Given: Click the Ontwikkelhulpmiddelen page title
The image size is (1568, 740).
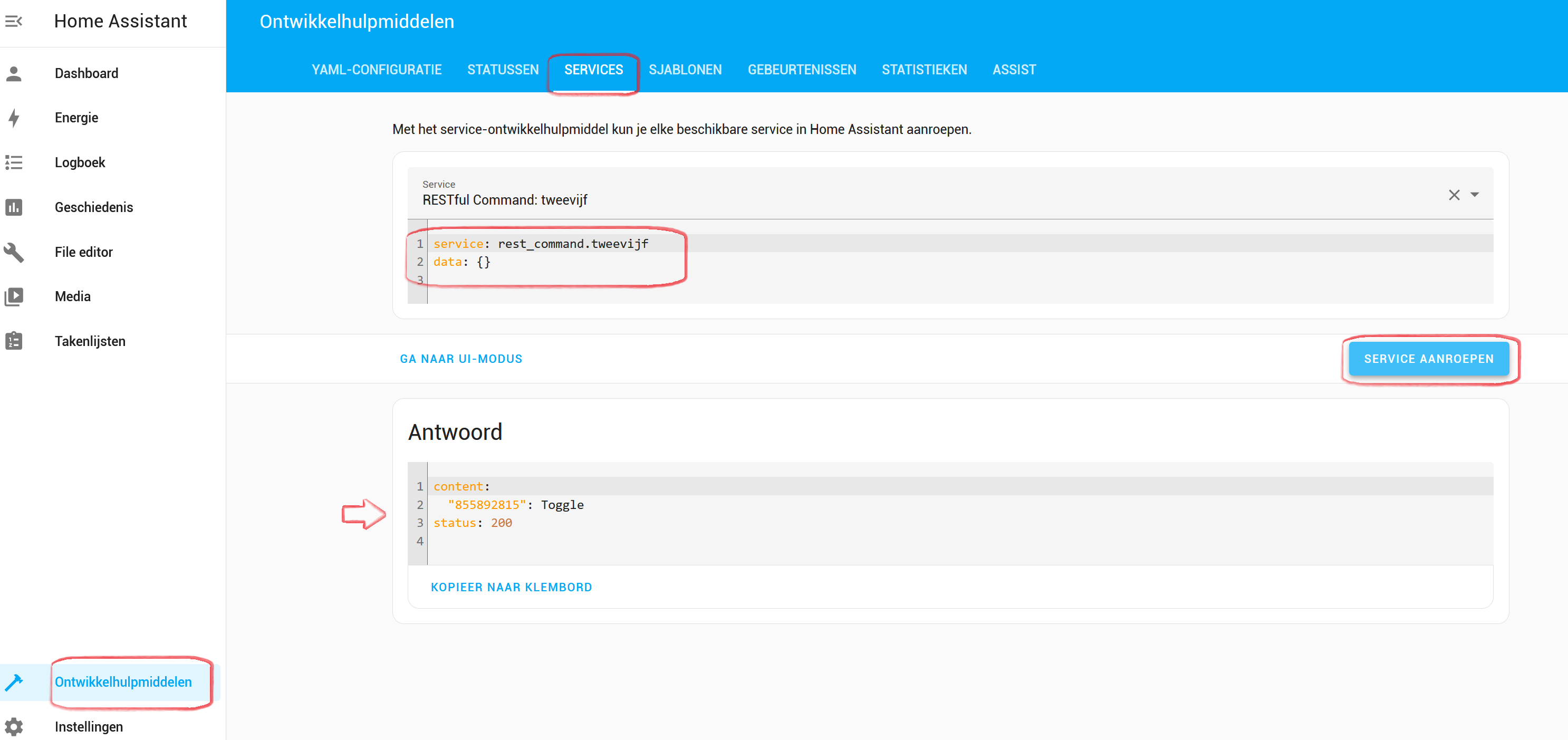Looking at the screenshot, I should (357, 21).
